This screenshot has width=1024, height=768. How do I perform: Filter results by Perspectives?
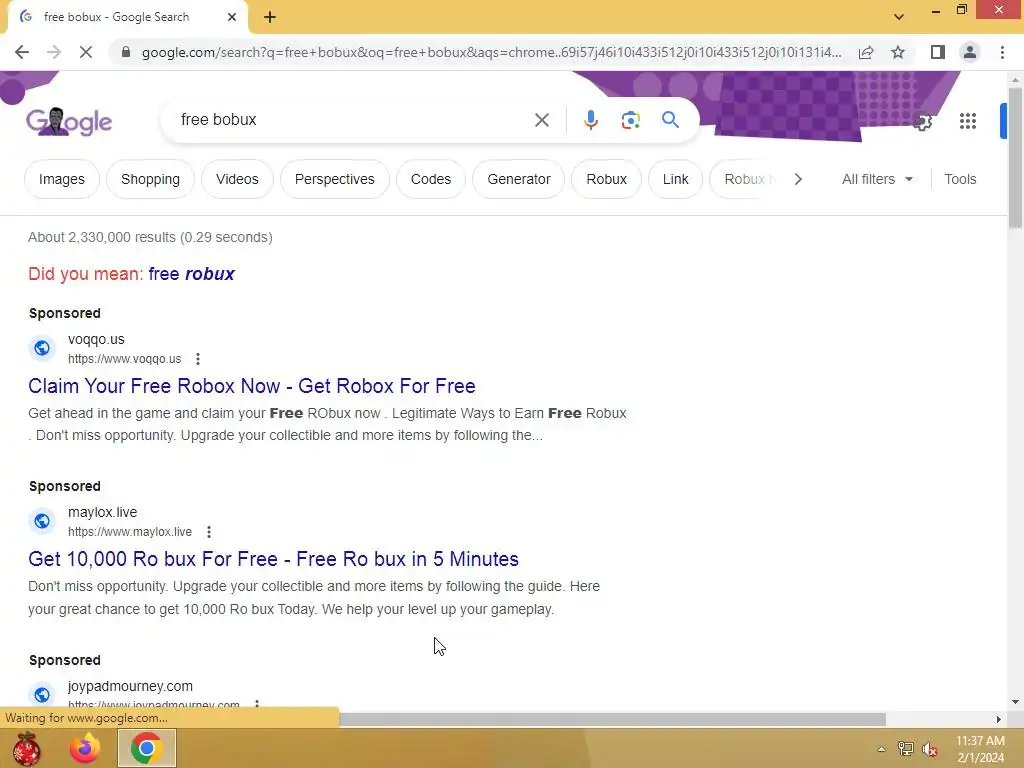[x=334, y=179]
